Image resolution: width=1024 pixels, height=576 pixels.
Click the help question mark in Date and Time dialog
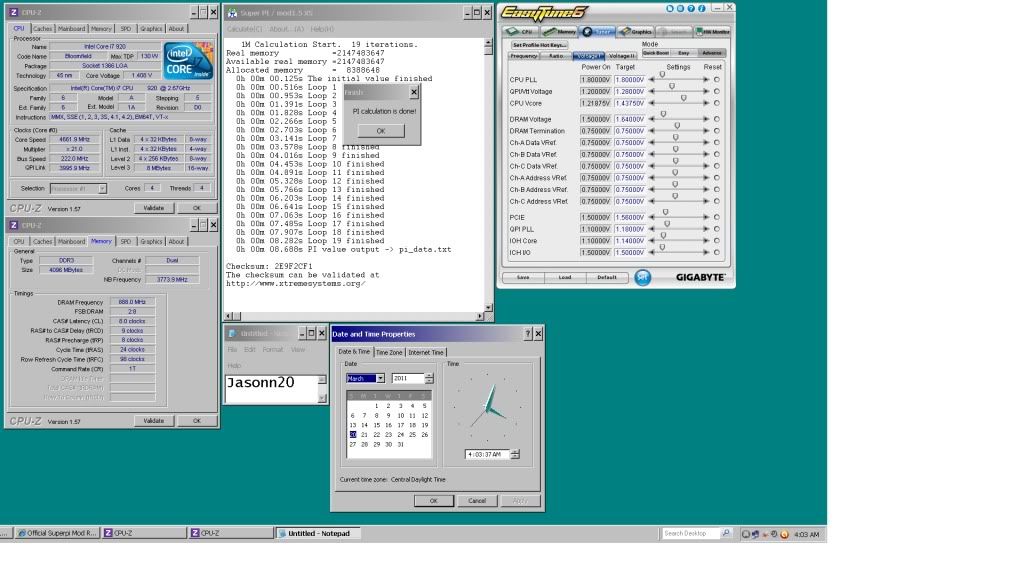tap(528, 334)
